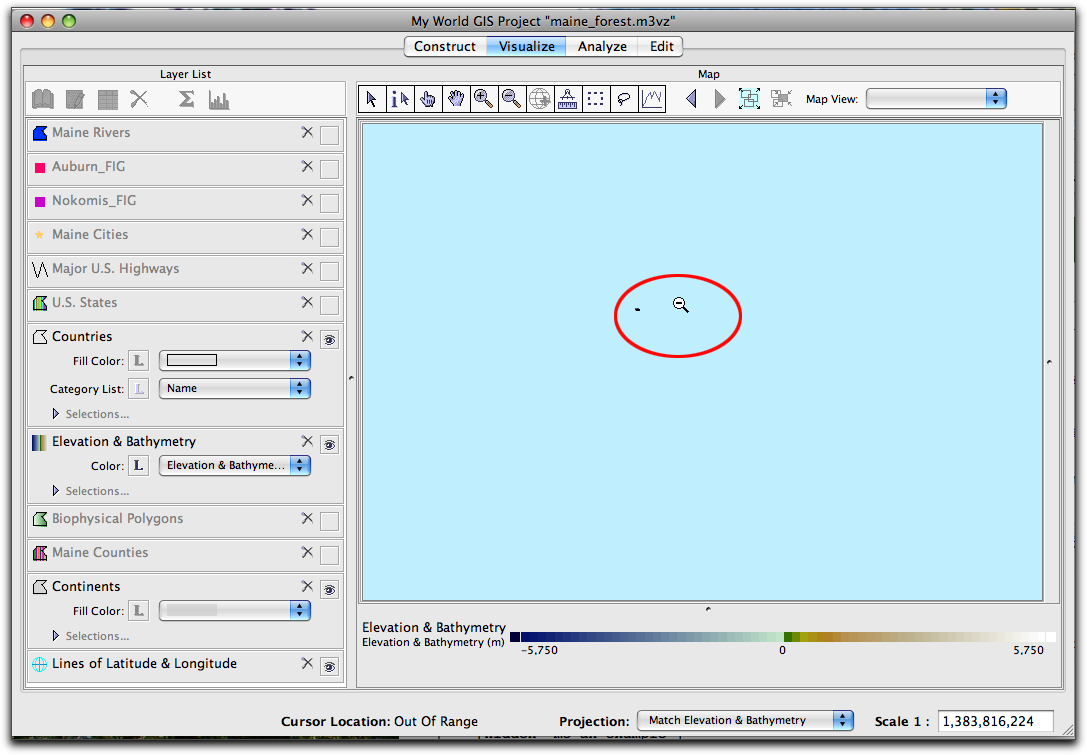
Task: Activate the Get Information tool
Action: pos(400,99)
